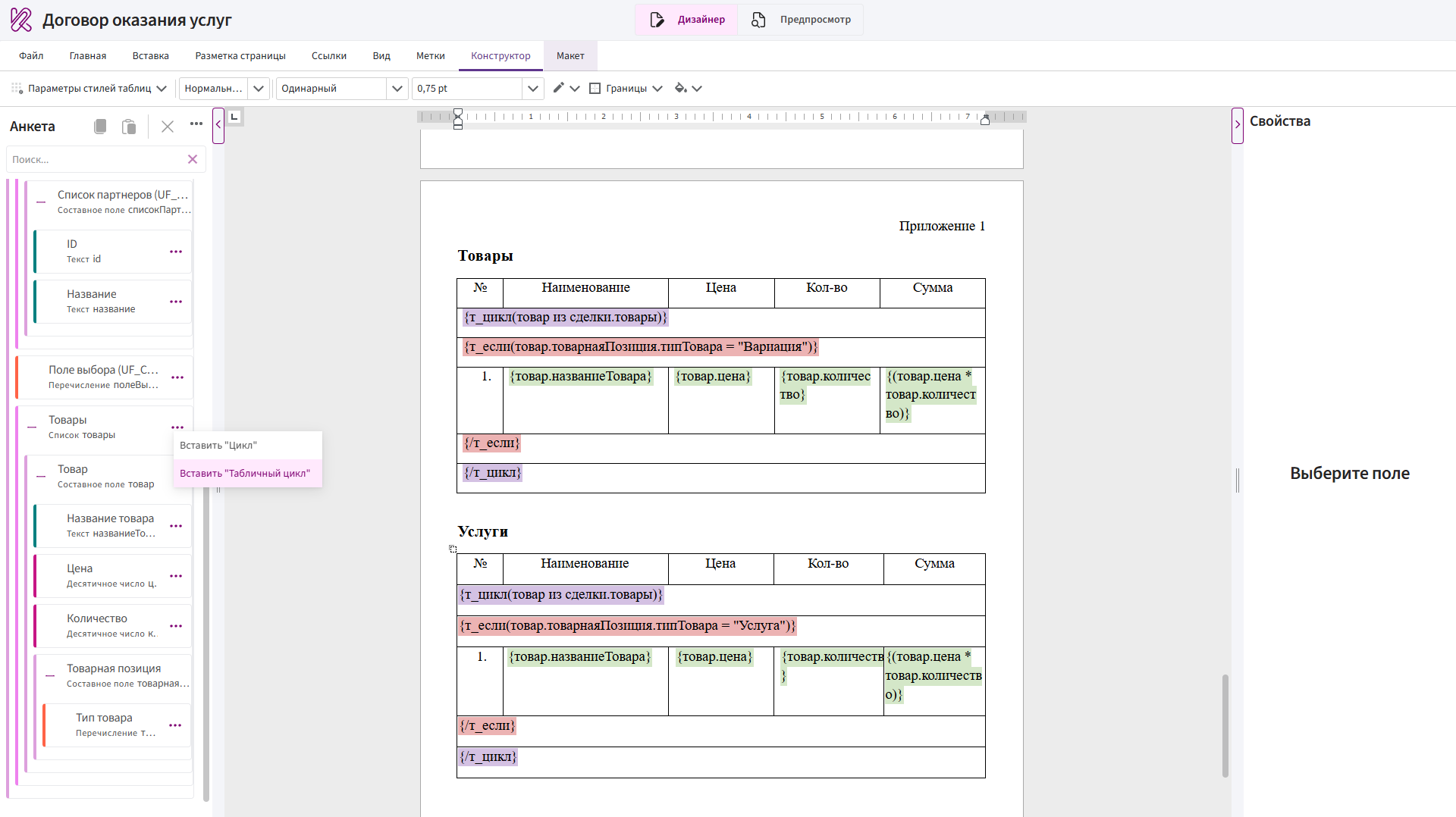Select Вставить "Табличный цикл" menu item
This screenshot has width=1456, height=817.
(x=245, y=474)
